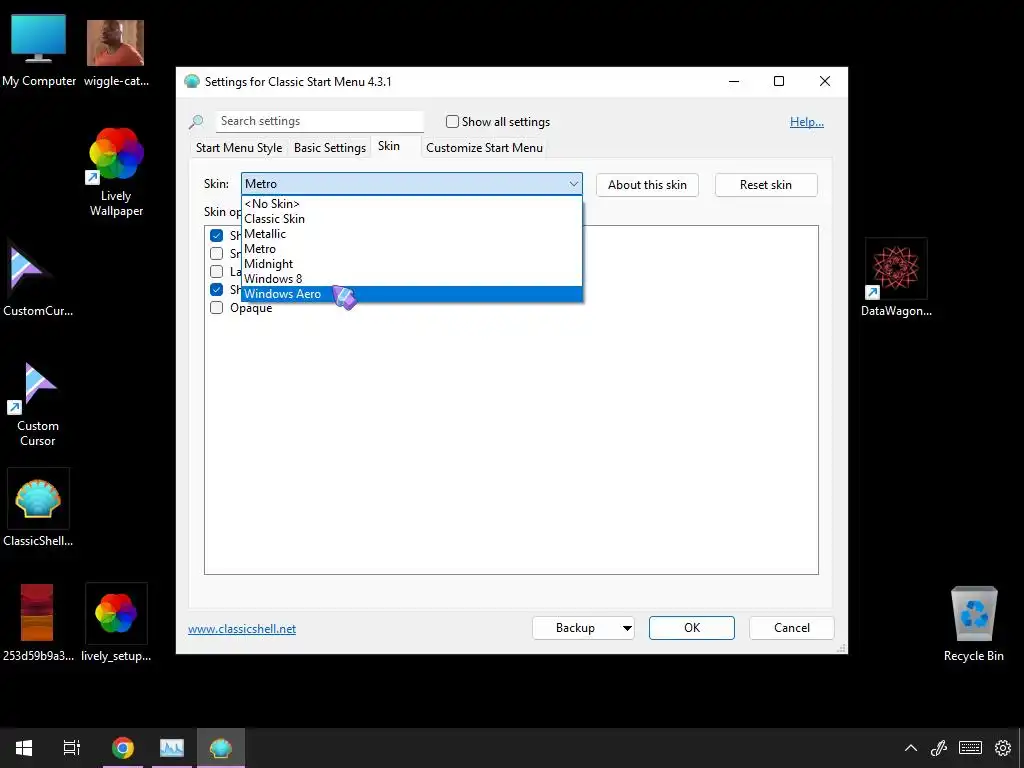Minimize the Classic Start Menu settings window

click(x=734, y=82)
